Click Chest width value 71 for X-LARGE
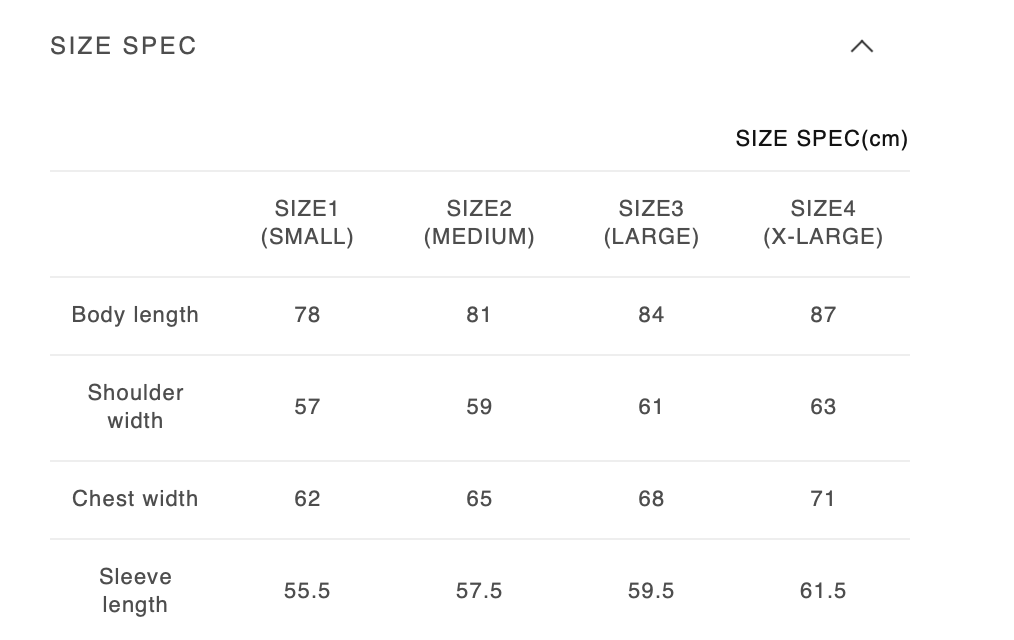 (x=823, y=499)
